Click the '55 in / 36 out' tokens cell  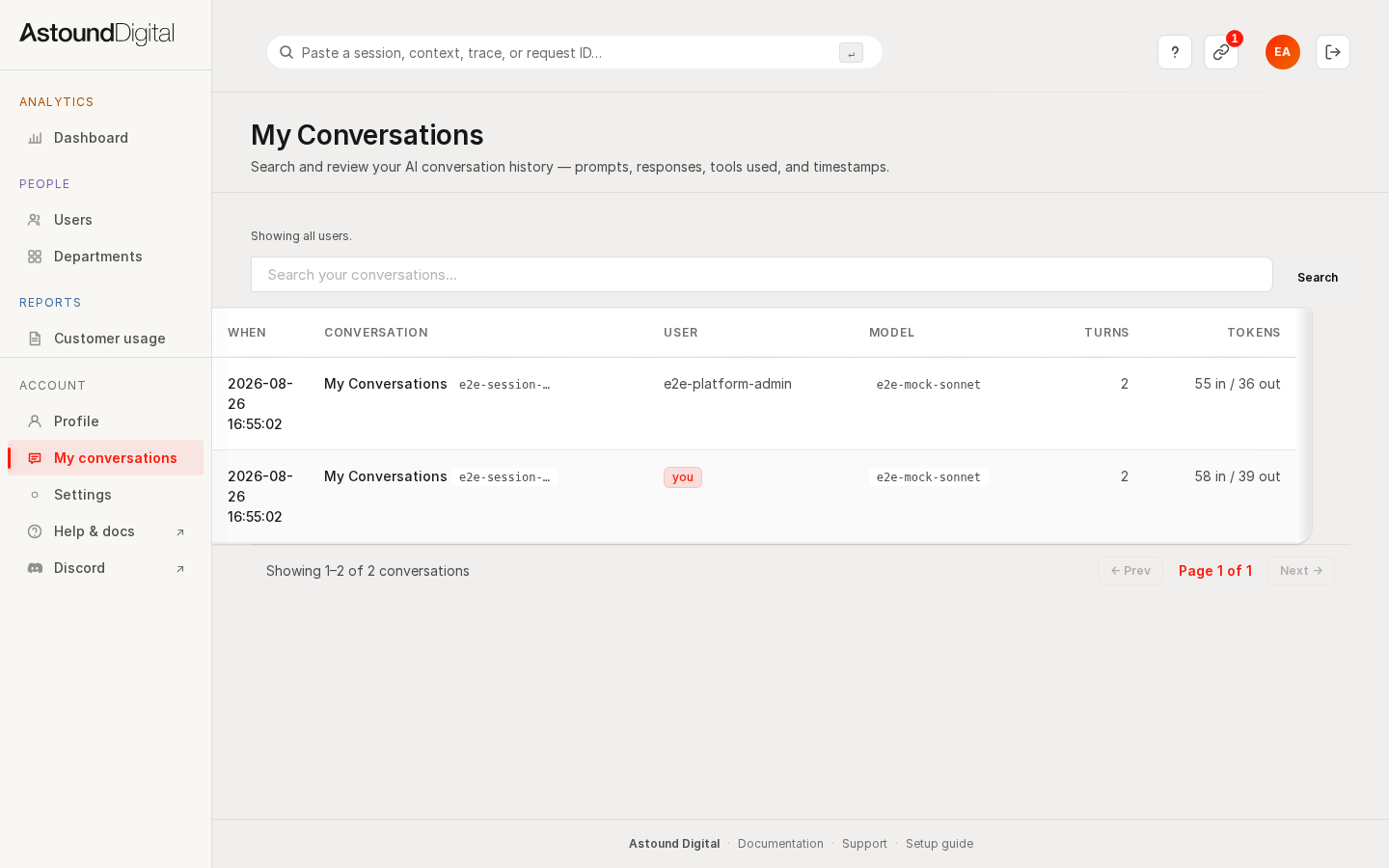tap(1238, 384)
